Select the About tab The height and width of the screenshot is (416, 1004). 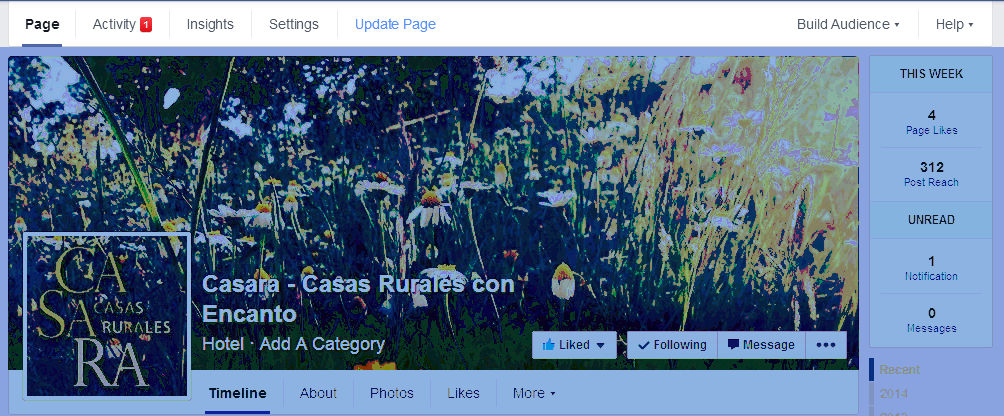(x=318, y=393)
